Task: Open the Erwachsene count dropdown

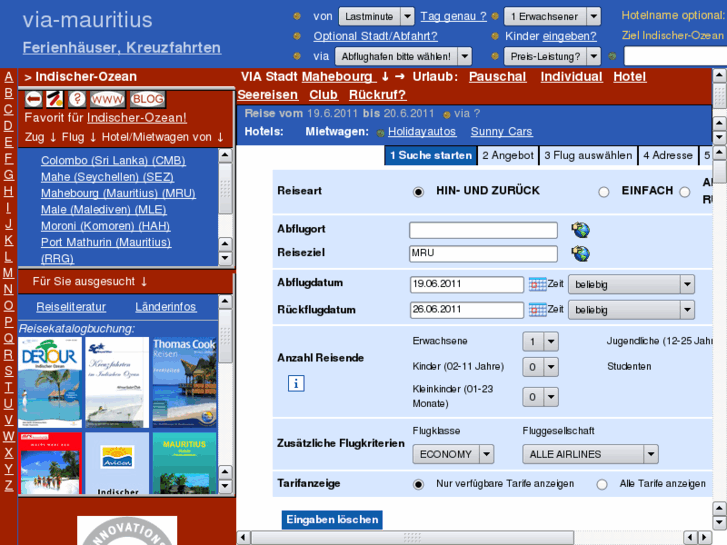Action: (540, 342)
